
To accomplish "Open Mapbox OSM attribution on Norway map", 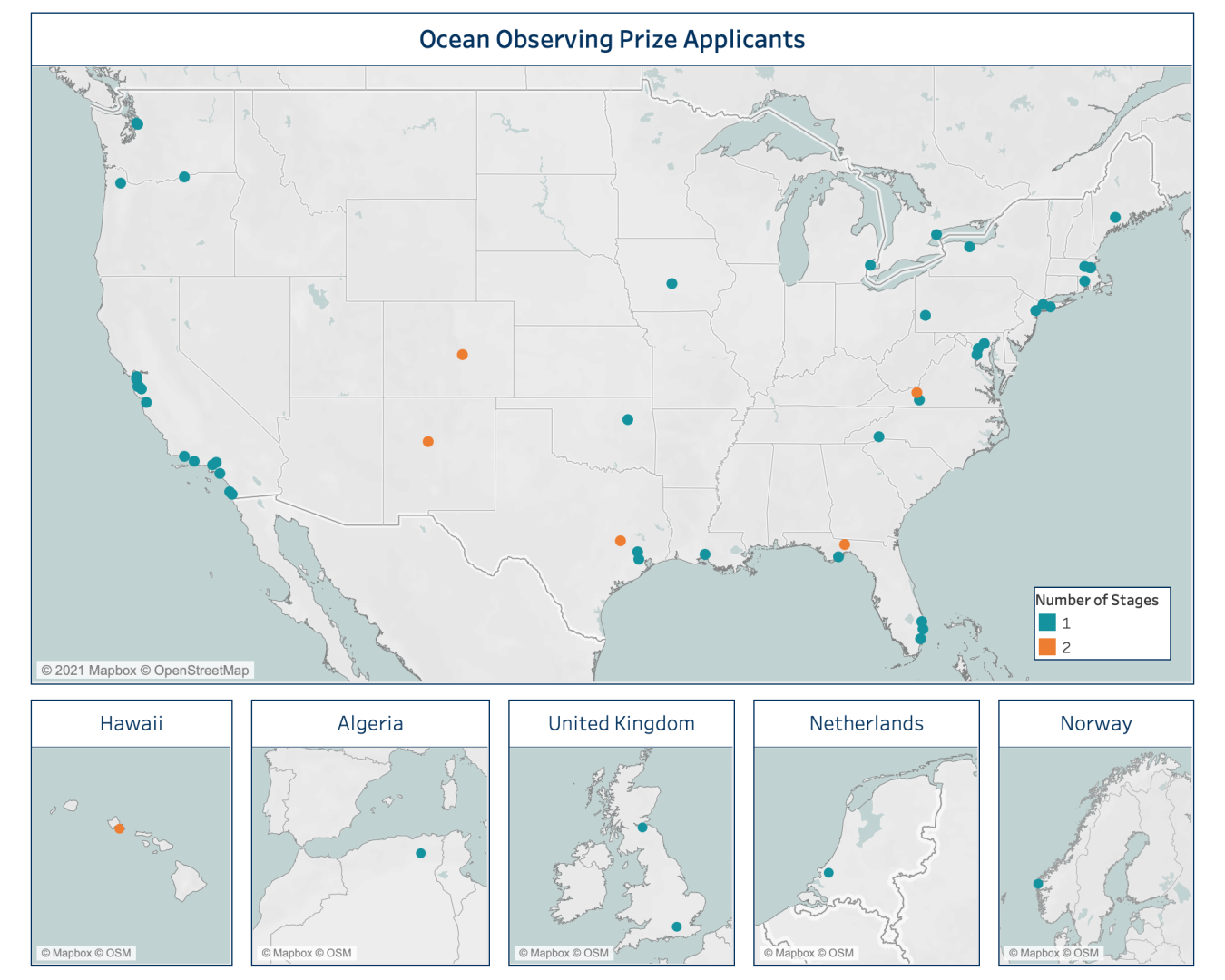I will [x=1053, y=953].
